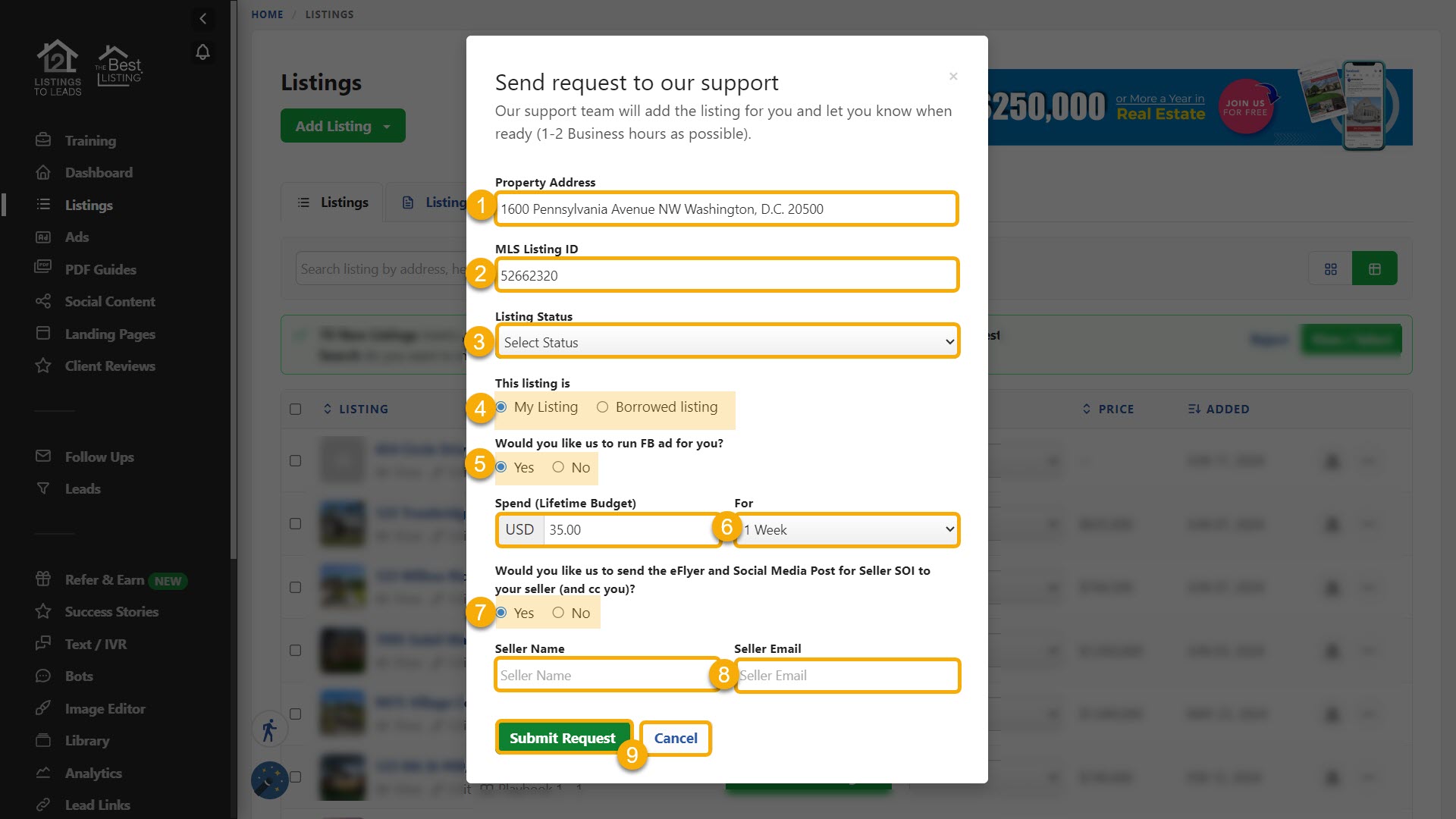Expand the ad duration 1 Week dropdown
The width and height of the screenshot is (1456, 819).
[846, 530]
